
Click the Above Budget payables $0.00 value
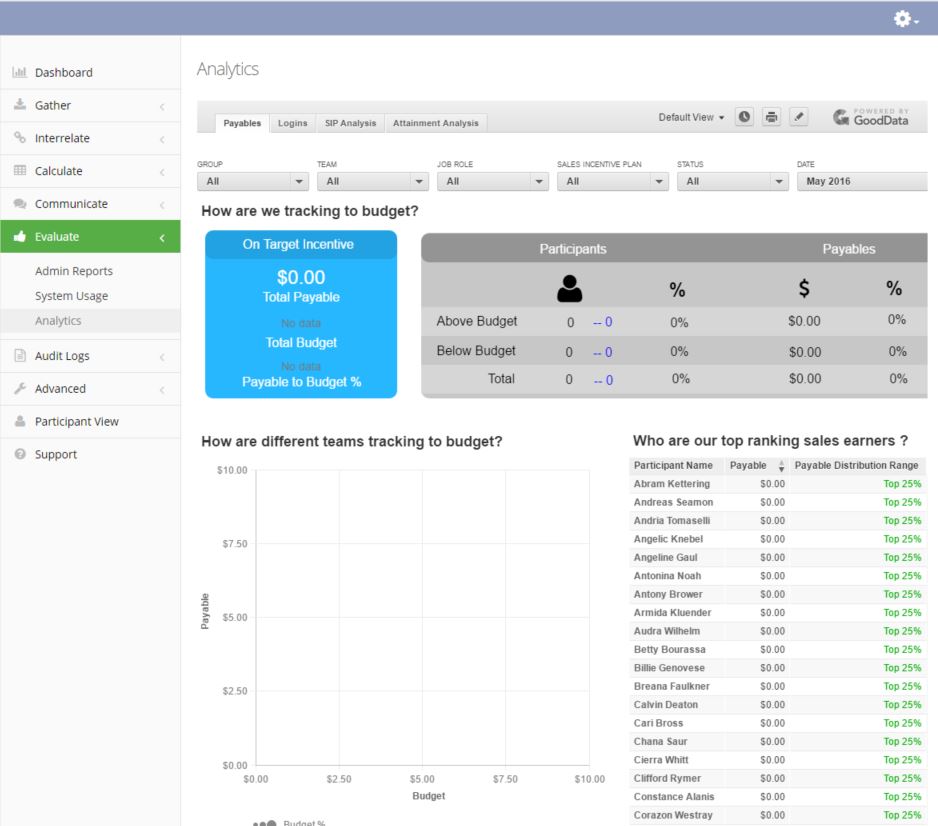tap(804, 321)
